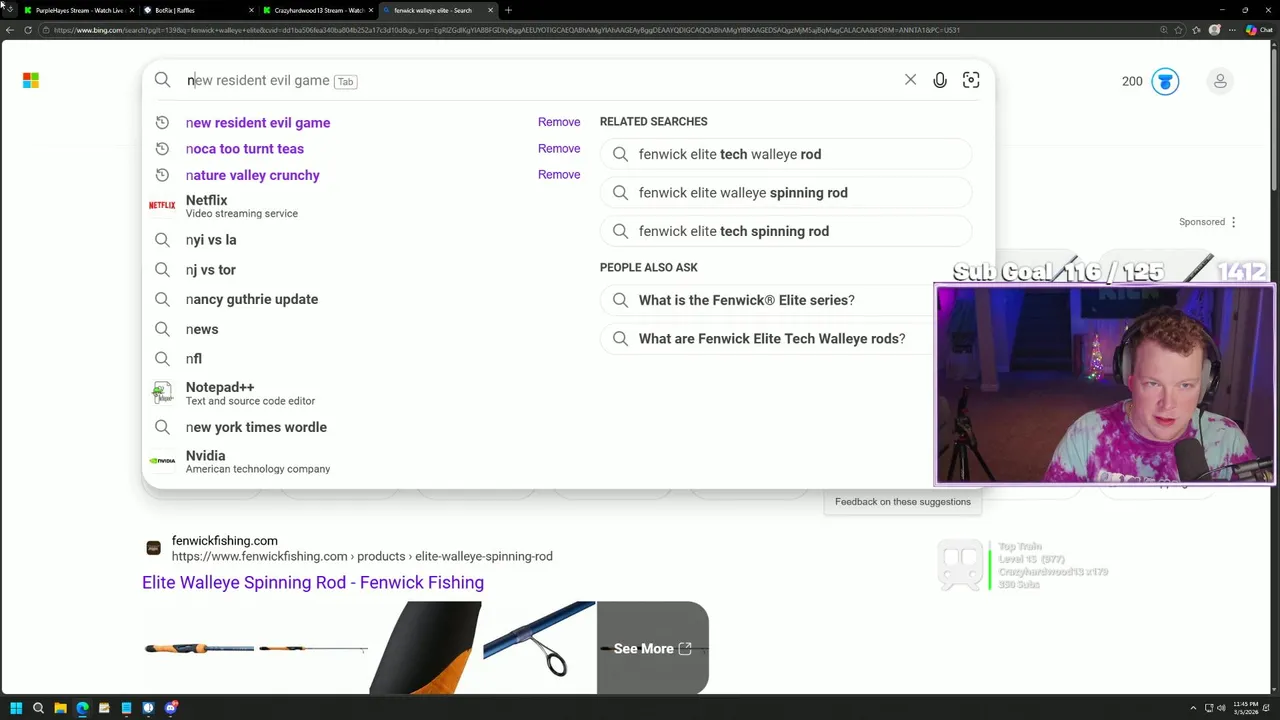Viewport: 1280px width, 720px height.
Task: Start voice search with the microphone icon
Action: (x=940, y=80)
